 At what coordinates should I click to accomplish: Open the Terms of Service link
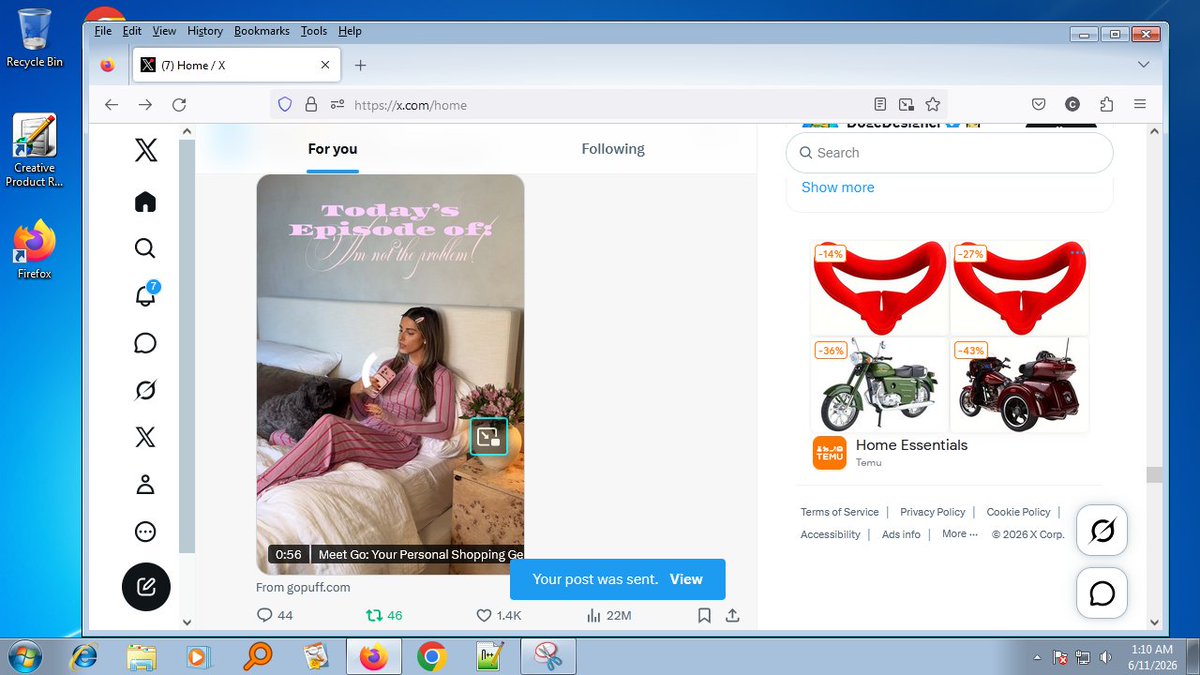pyautogui.click(x=839, y=512)
